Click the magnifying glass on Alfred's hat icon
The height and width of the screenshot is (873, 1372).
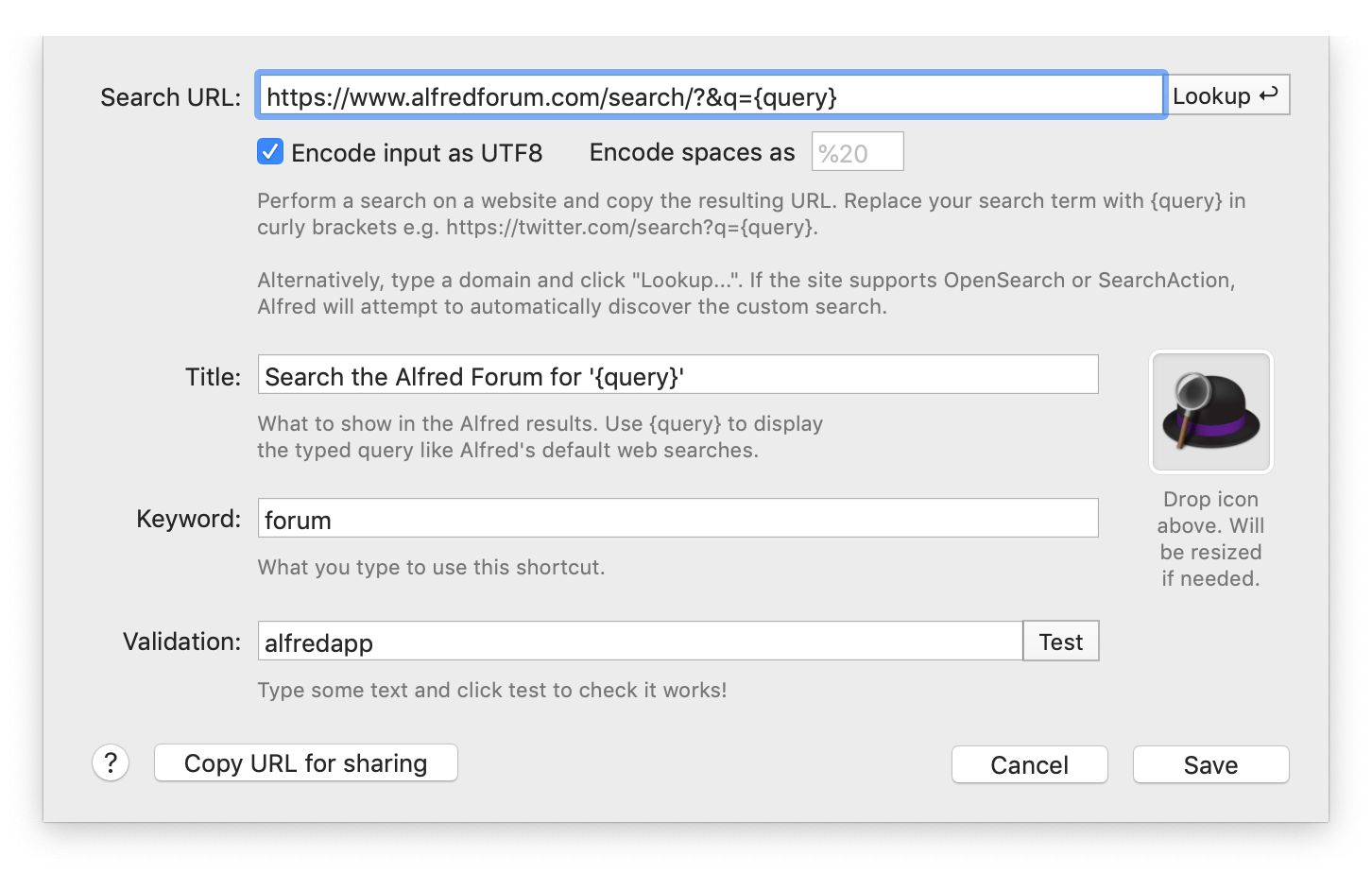[1193, 392]
